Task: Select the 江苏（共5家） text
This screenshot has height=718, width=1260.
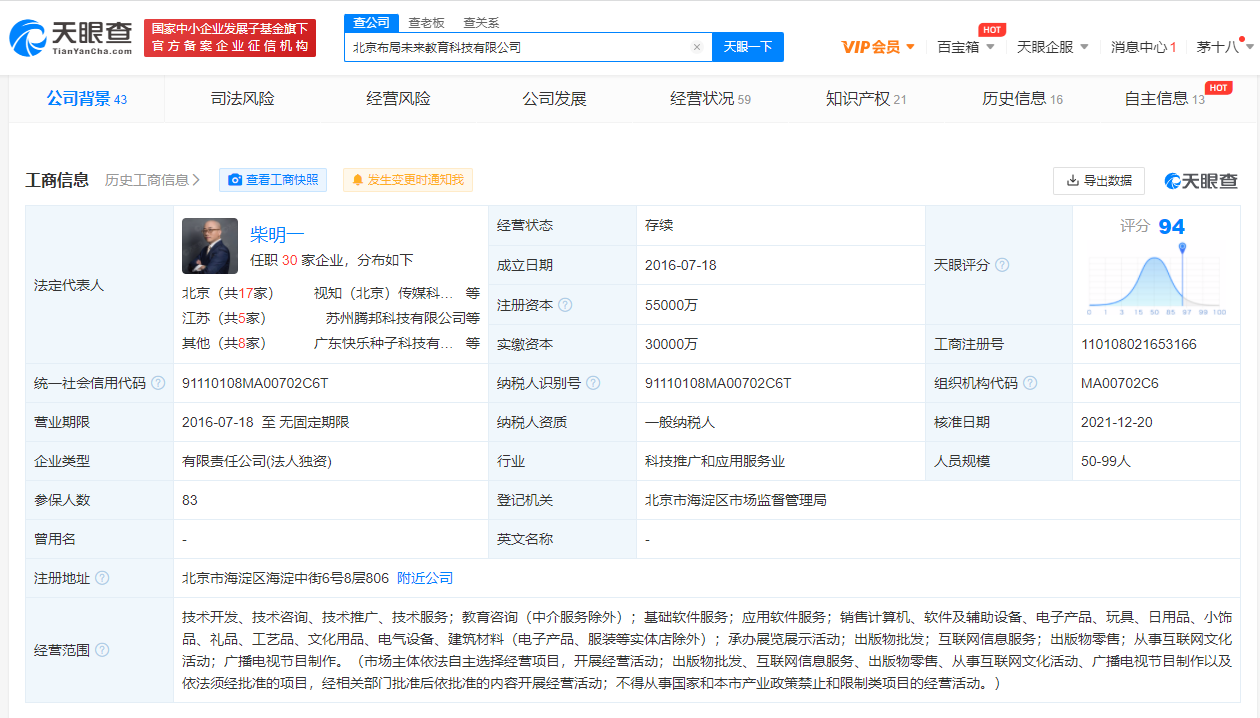Action: (x=224, y=318)
